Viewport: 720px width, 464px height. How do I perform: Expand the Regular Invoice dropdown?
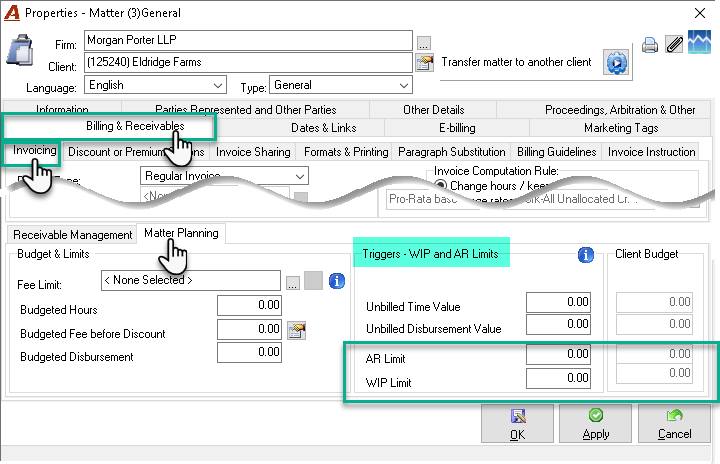point(224,176)
